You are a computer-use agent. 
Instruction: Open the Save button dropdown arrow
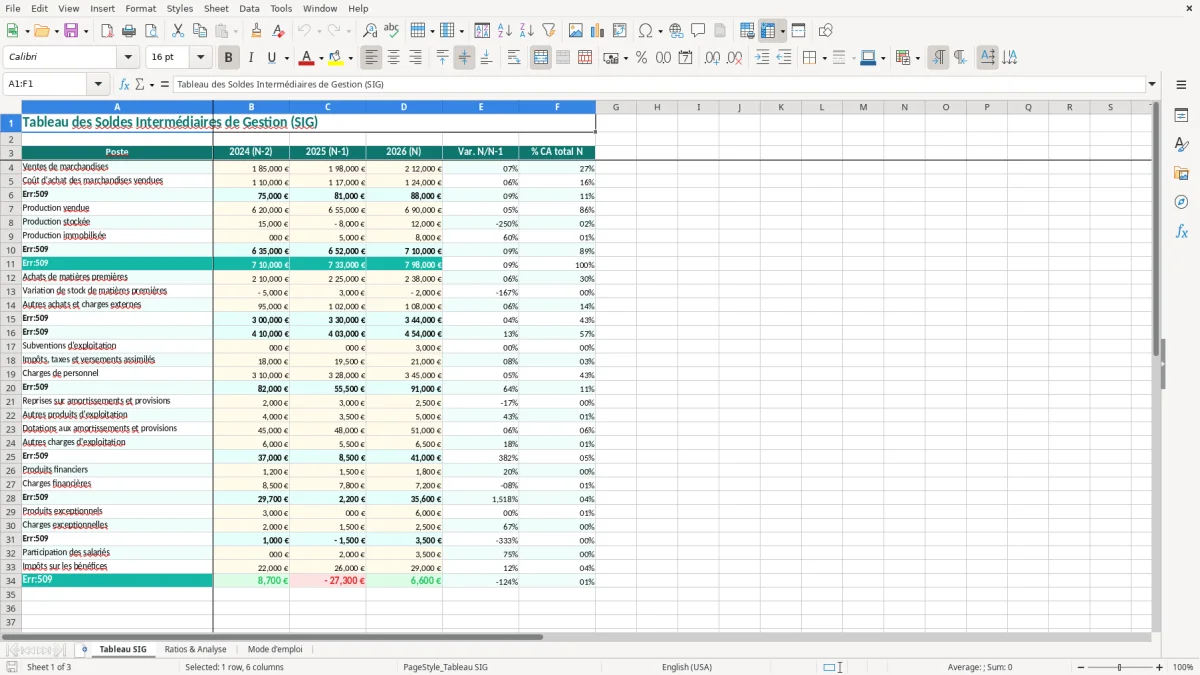(x=85, y=31)
